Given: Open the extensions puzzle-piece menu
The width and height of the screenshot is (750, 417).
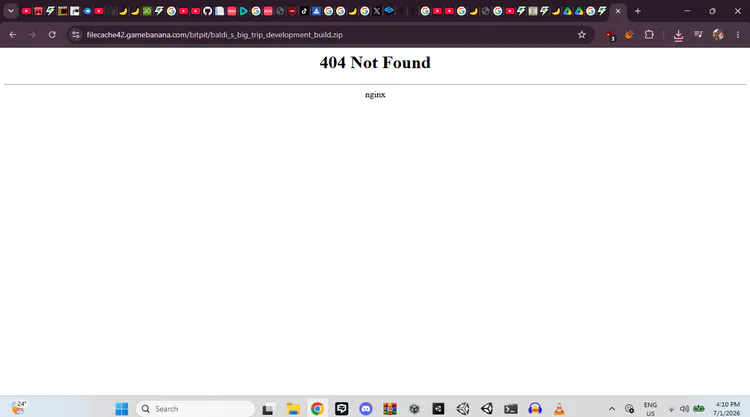Looking at the screenshot, I should (x=649, y=34).
